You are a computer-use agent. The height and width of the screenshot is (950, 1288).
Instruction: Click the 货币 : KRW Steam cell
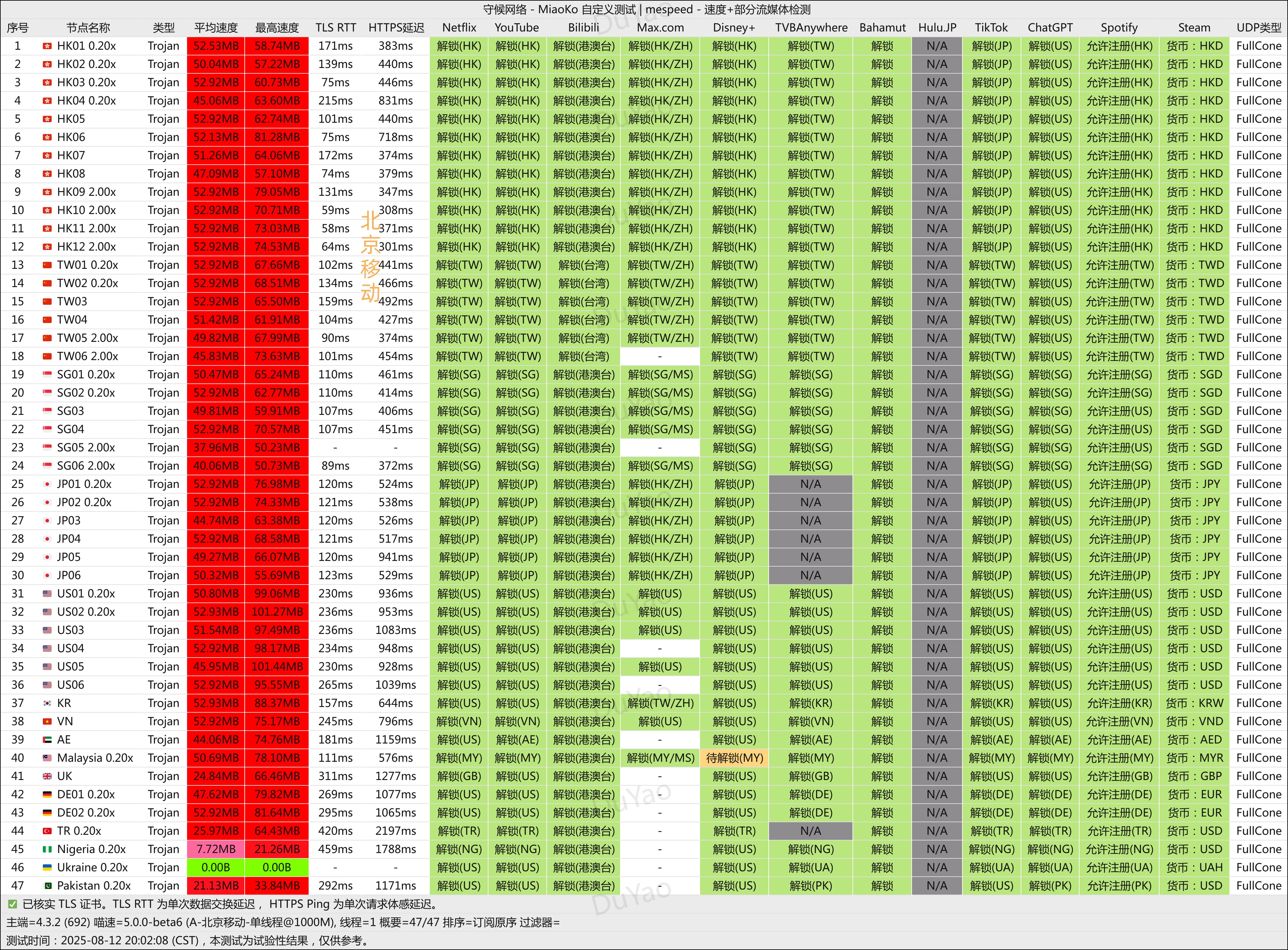tap(1194, 703)
